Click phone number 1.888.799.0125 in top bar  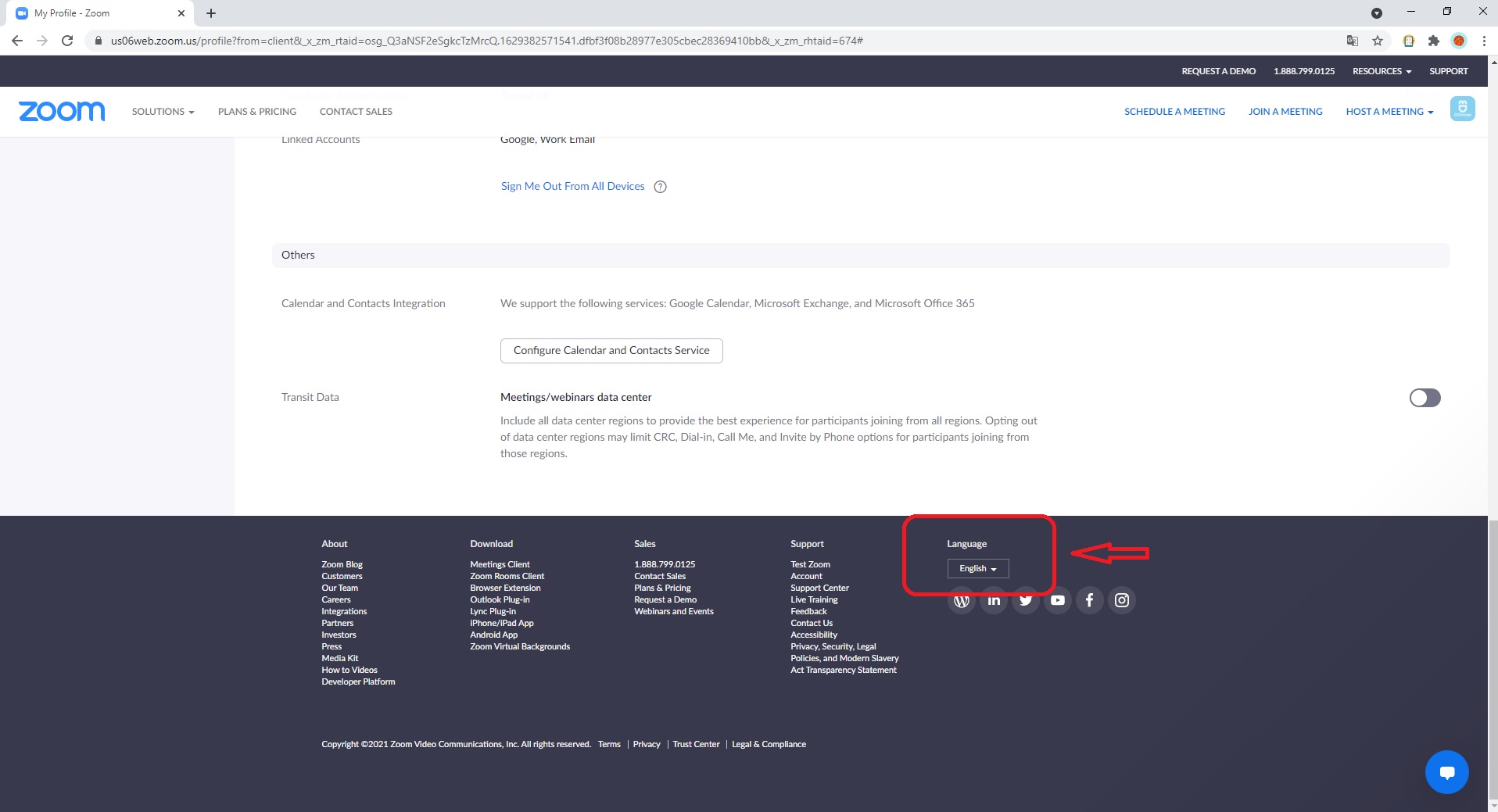[1304, 71]
